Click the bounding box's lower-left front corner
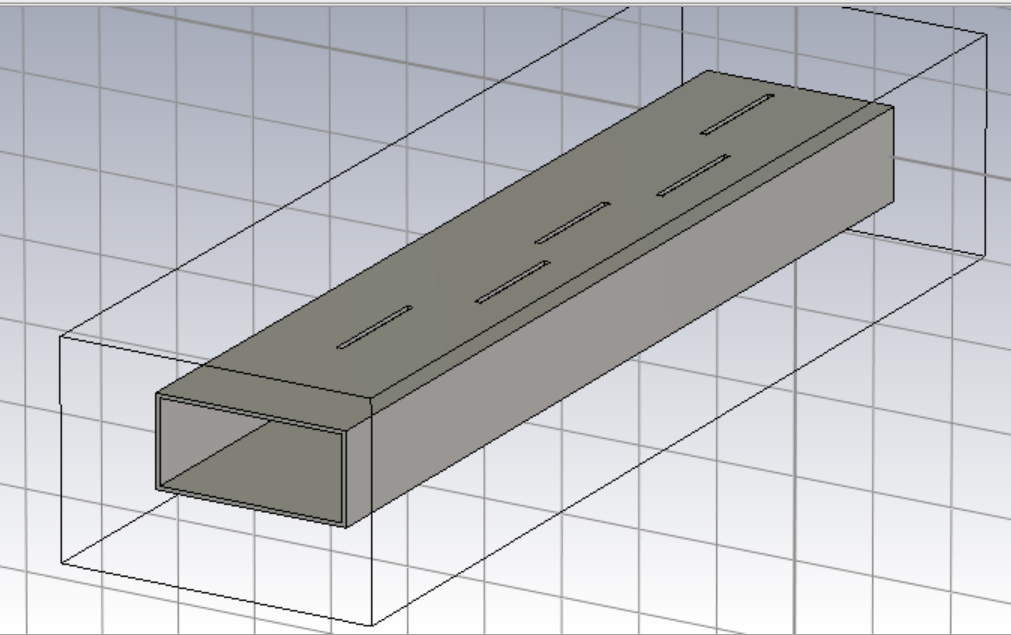 click(64, 567)
